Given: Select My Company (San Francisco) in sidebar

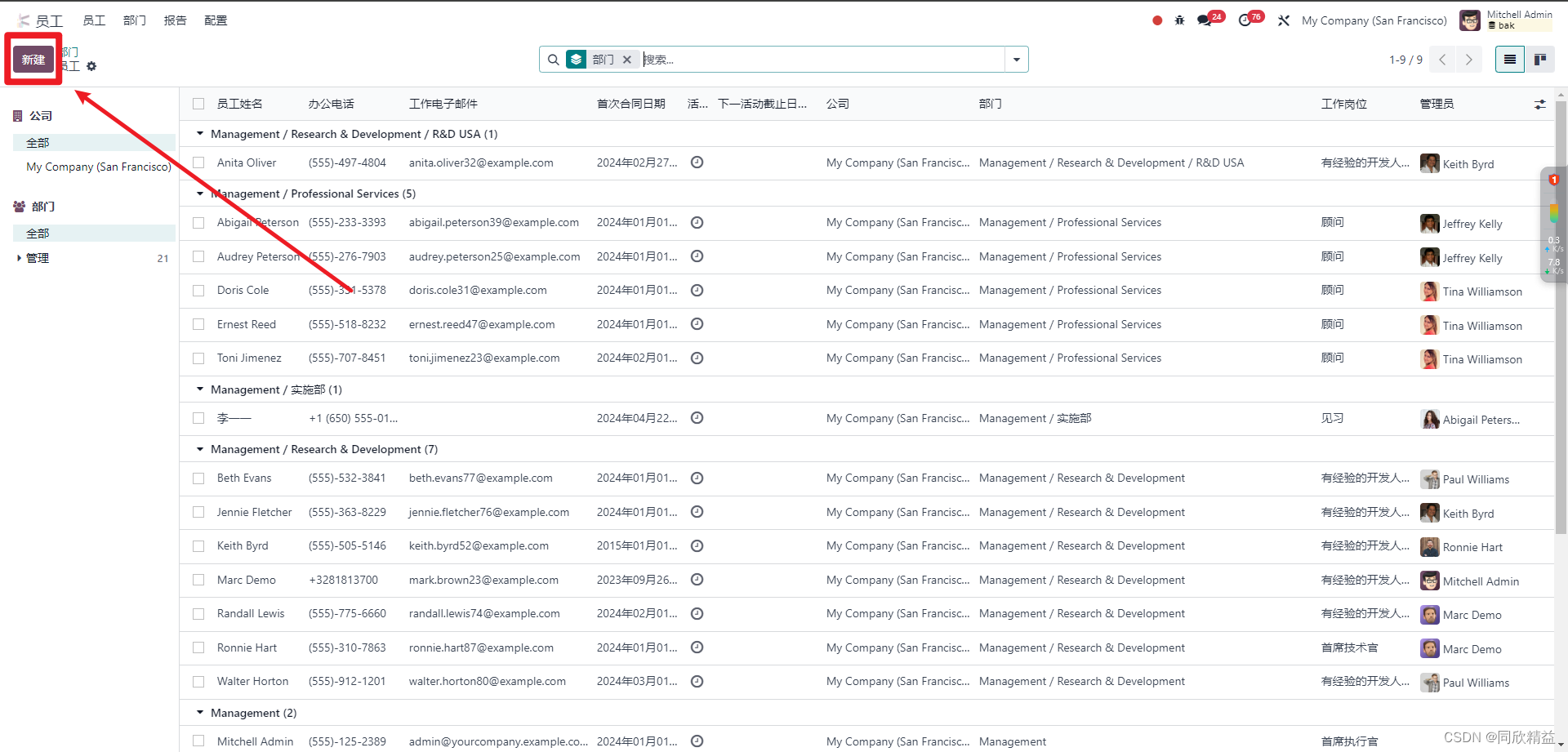Looking at the screenshot, I should (98, 167).
